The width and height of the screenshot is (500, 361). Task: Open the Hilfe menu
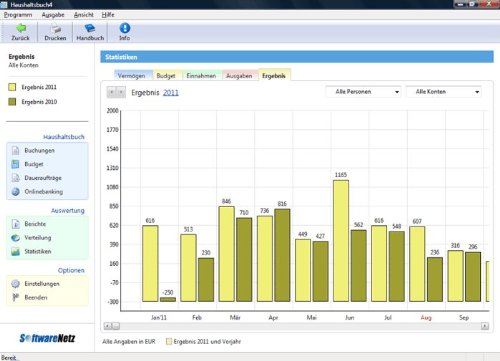[x=108, y=15]
